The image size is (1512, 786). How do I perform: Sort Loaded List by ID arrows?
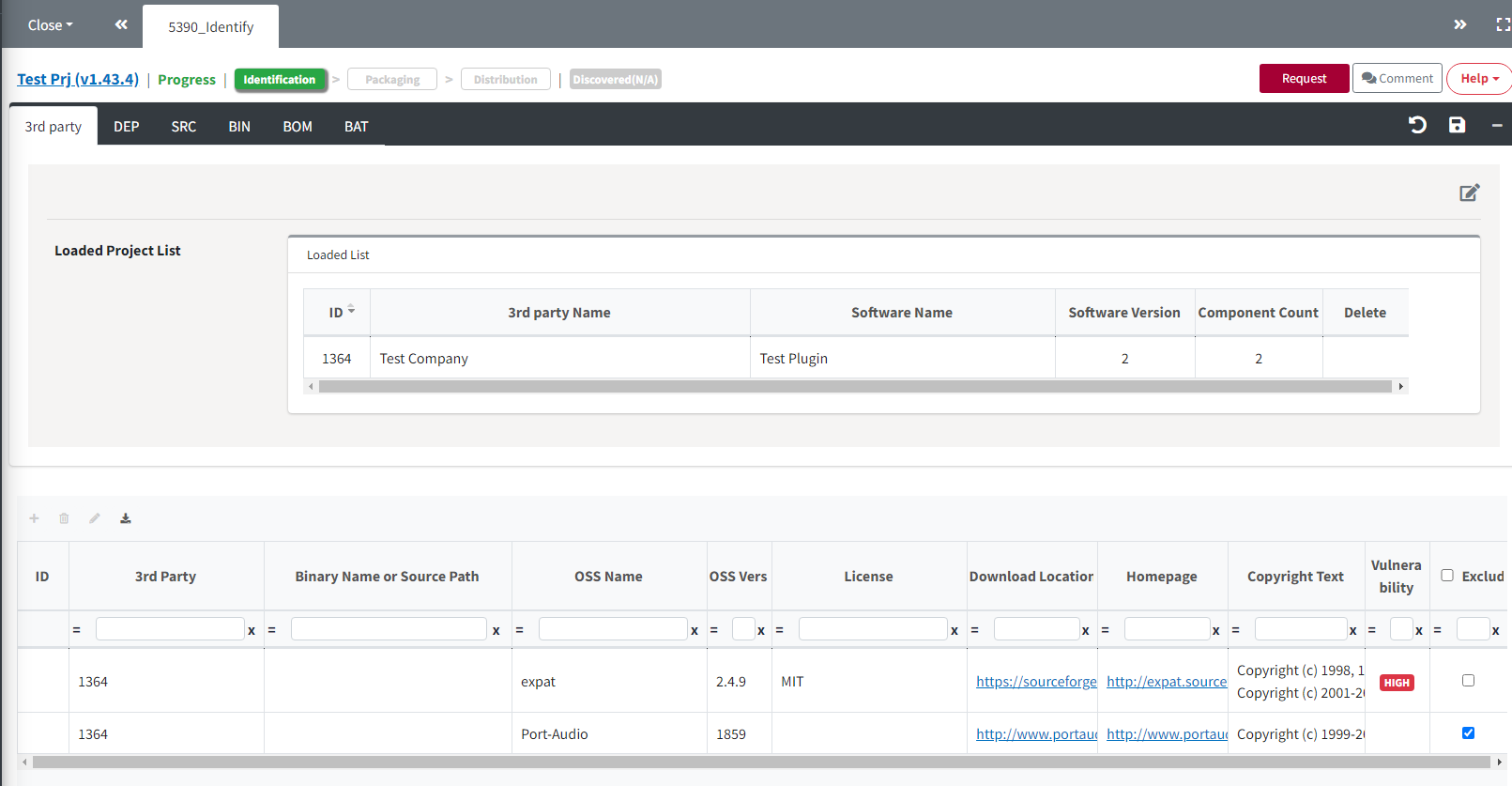pyautogui.click(x=351, y=309)
